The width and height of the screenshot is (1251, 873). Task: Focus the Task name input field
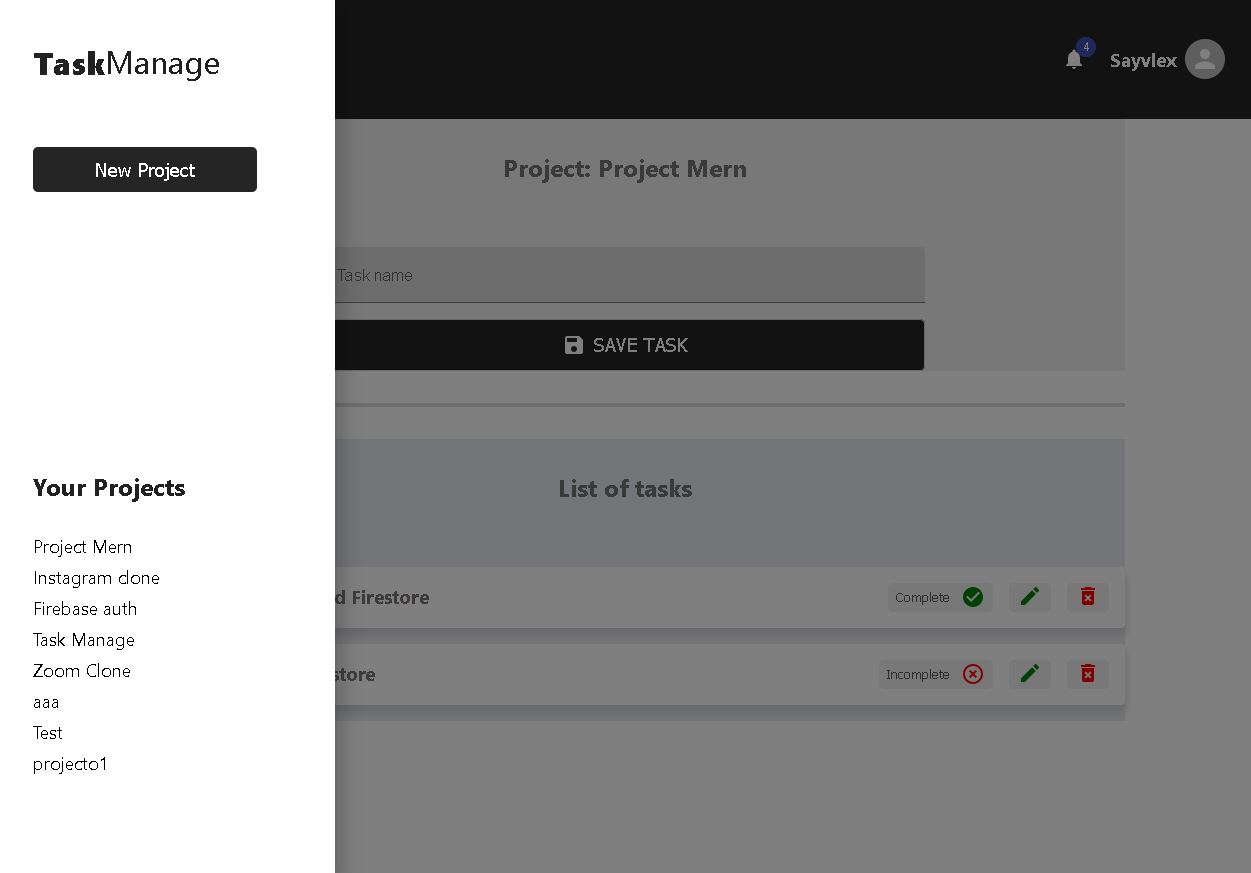click(x=629, y=275)
